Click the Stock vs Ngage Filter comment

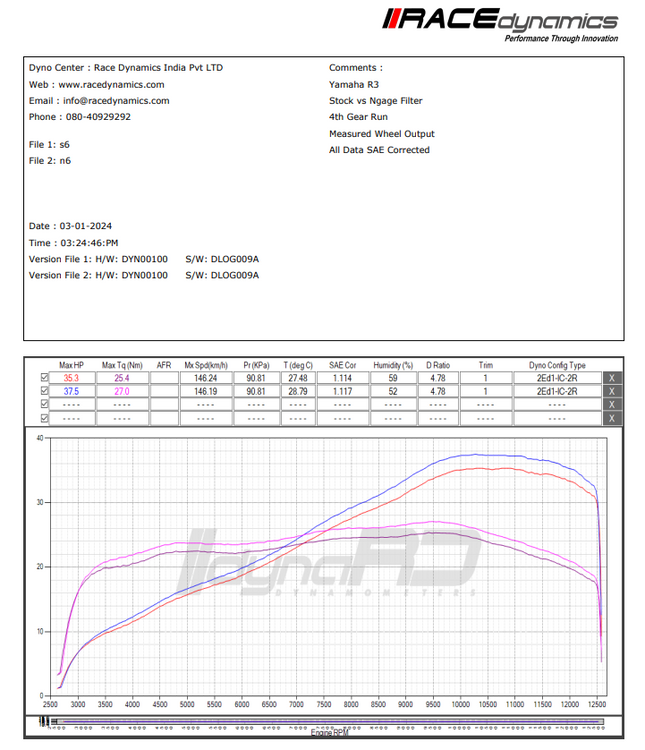tap(376, 101)
